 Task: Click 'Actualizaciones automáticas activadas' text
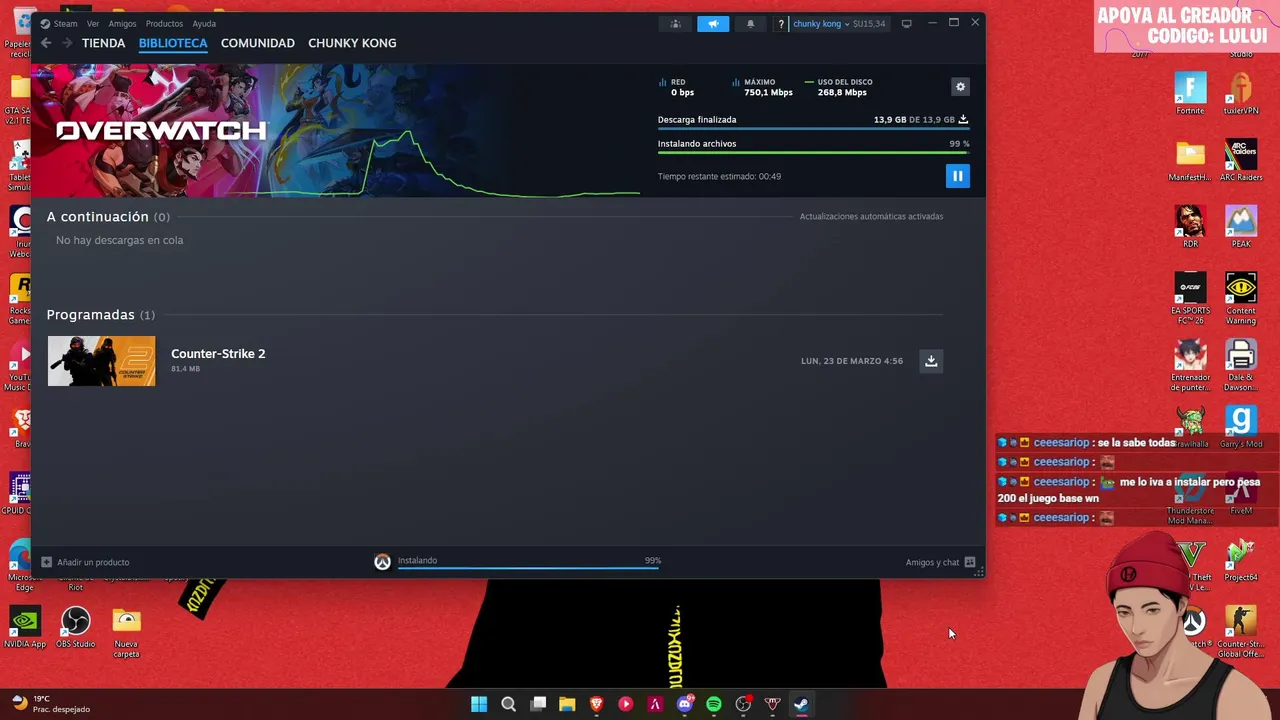871,216
